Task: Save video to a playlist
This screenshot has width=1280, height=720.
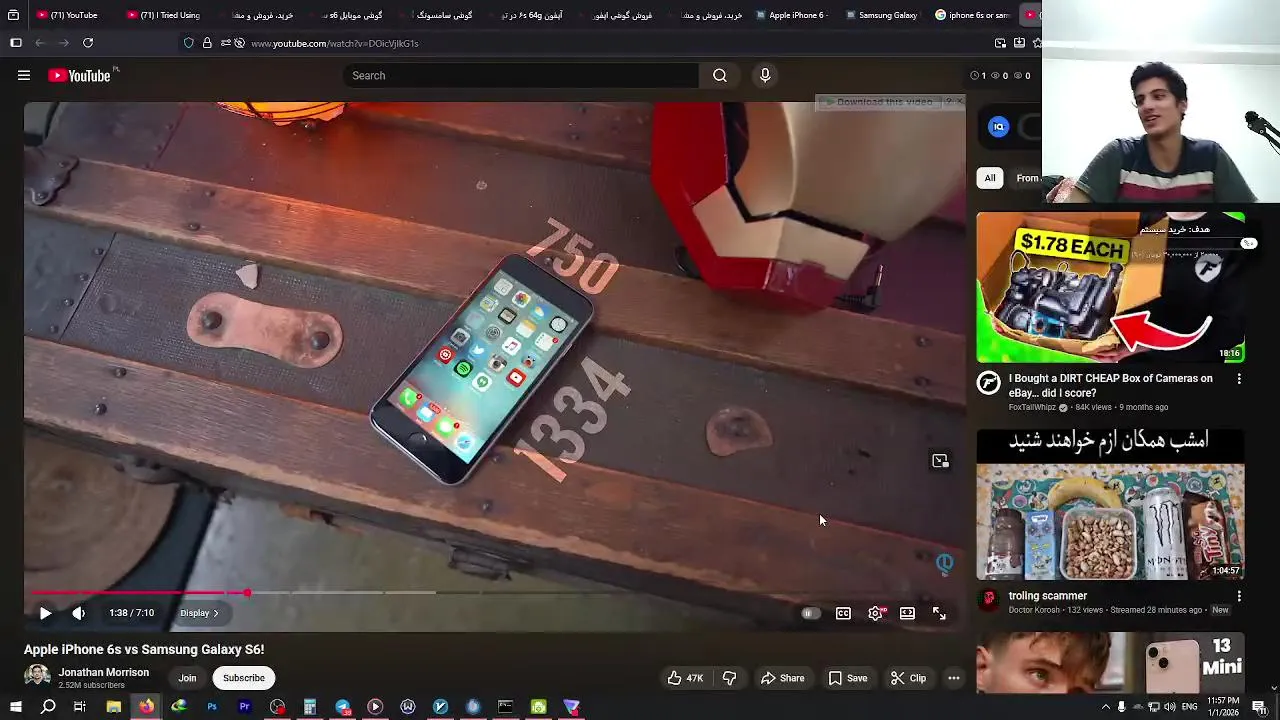Action: coord(848,678)
